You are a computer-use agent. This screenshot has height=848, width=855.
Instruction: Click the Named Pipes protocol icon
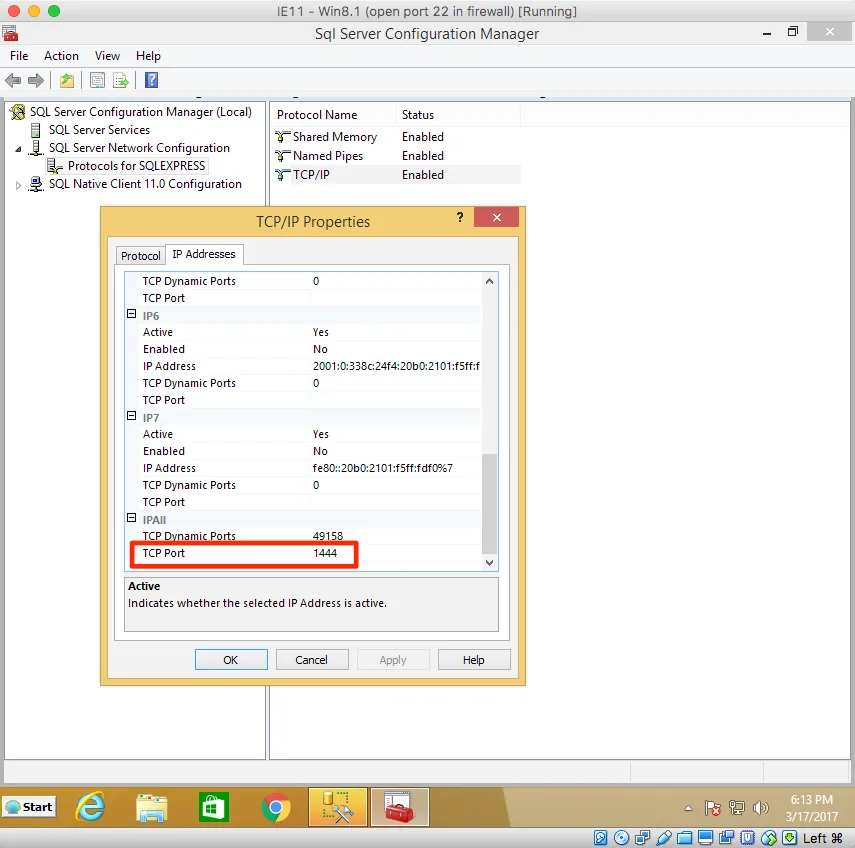pyautogui.click(x=282, y=156)
